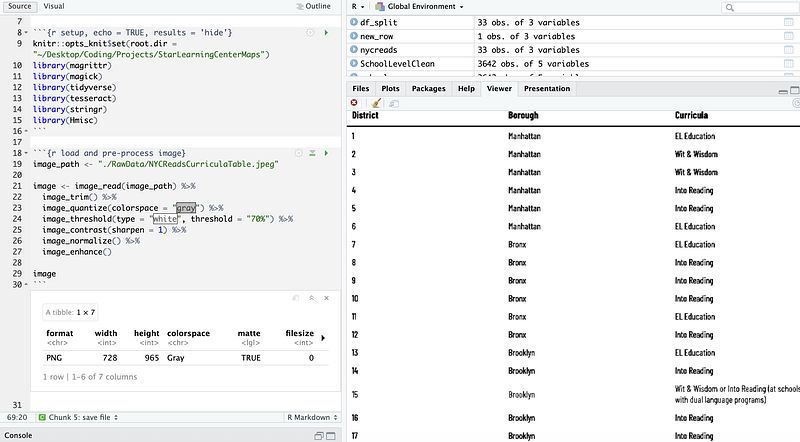Run the load and pre-process image chunk
This screenshot has height=442, width=800.
[x=326, y=152]
